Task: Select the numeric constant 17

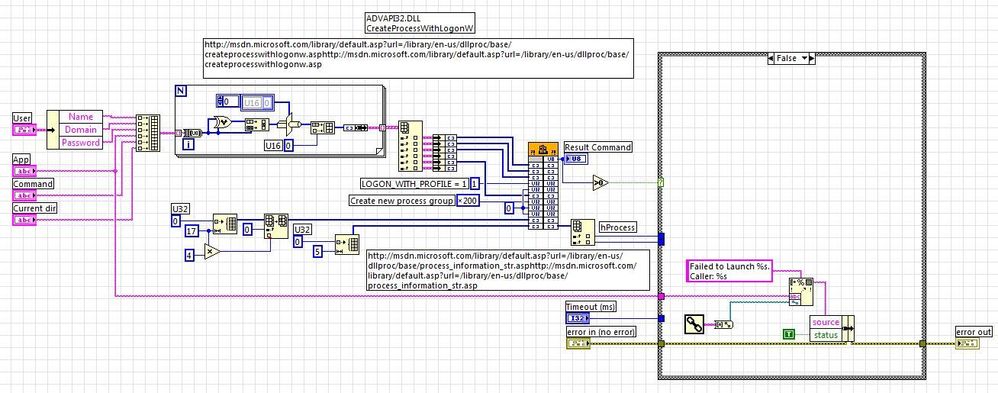Action: (x=192, y=231)
